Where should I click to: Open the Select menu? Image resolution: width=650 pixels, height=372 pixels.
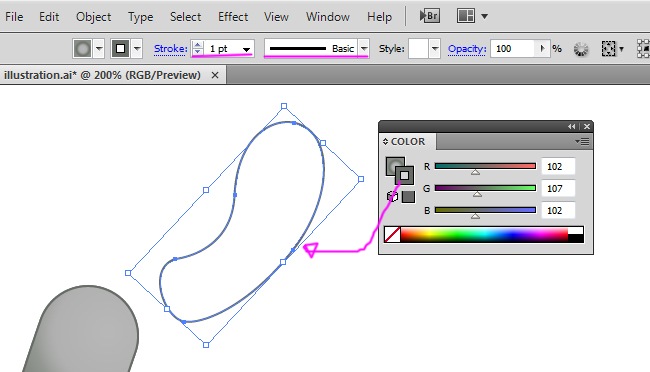[x=185, y=17]
